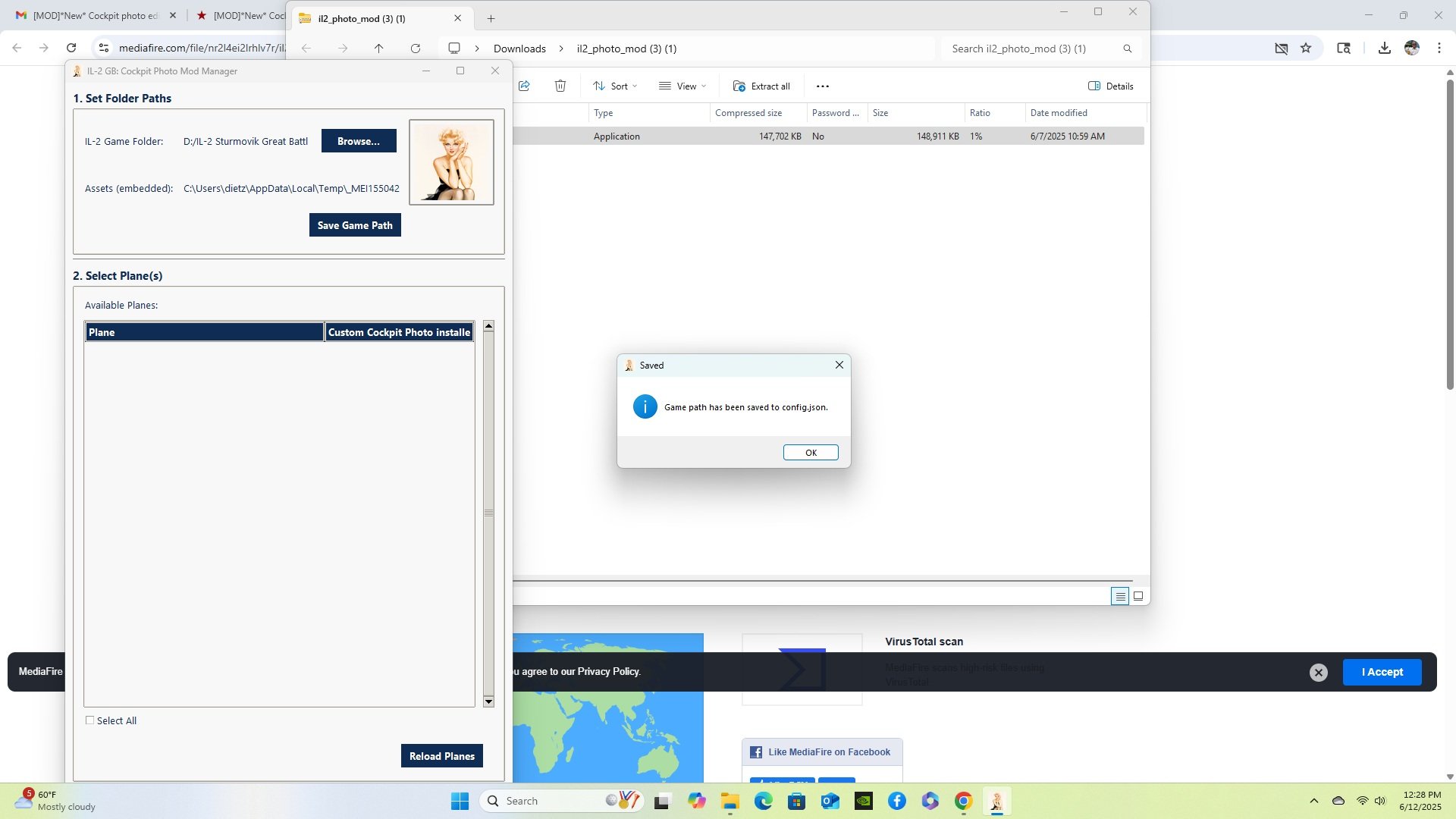Open NVIDIA app from the taskbar
The height and width of the screenshot is (819, 1456).
pyautogui.click(x=863, y=801)
